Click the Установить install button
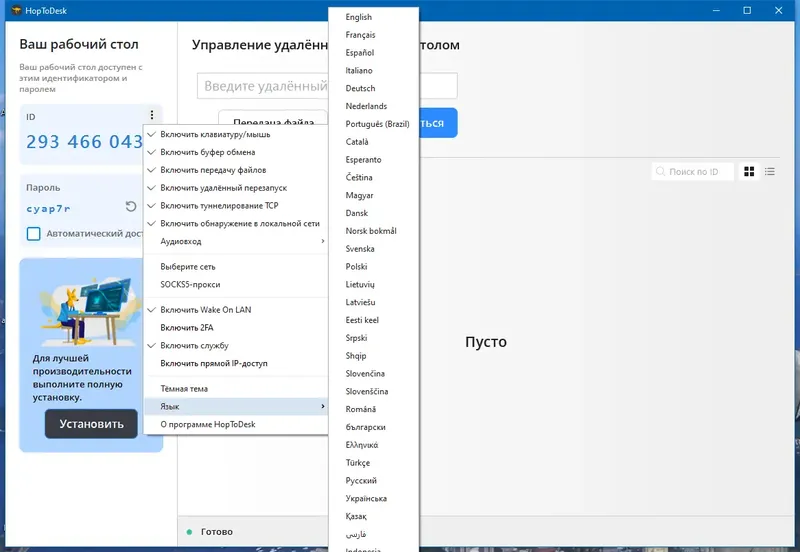The image size is (800, 552). pos(91,424)
